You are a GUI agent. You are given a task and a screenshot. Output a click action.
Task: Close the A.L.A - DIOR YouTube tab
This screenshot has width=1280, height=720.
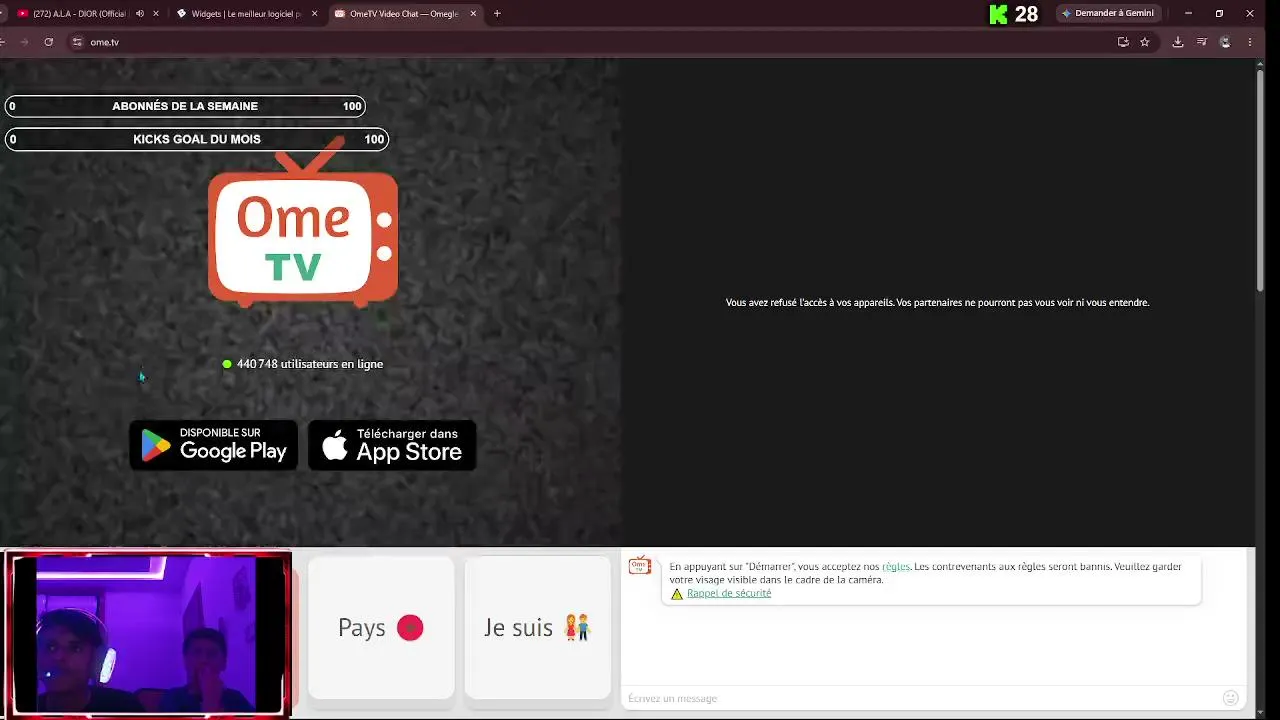tap(156, 14)
